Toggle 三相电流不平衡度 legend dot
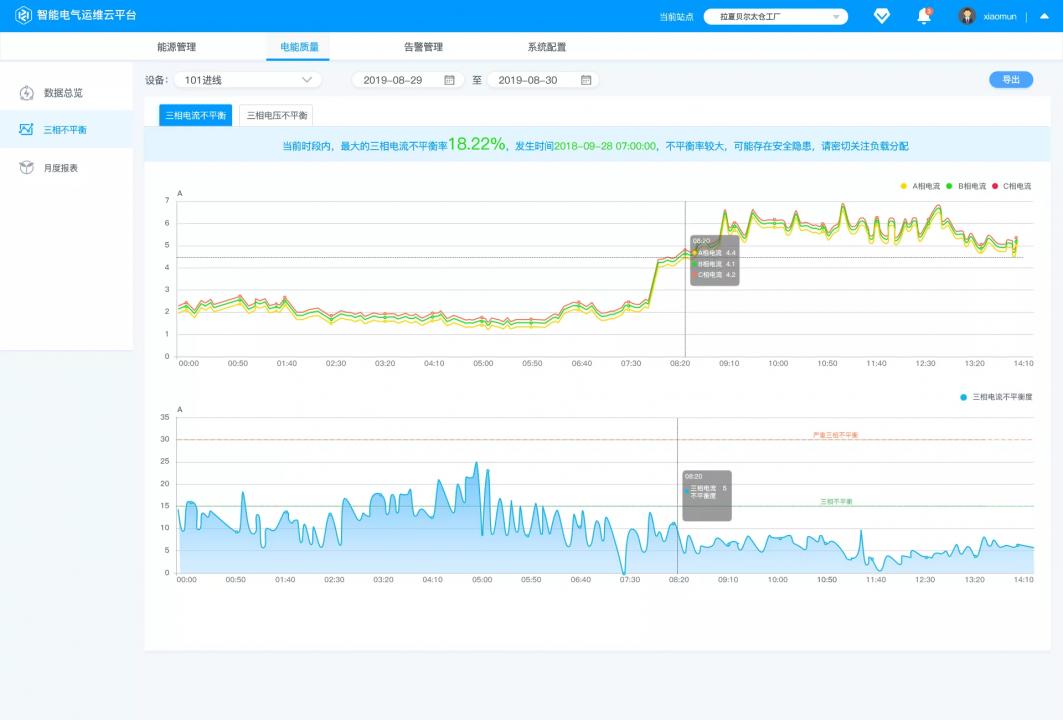The width and height of the screenshot is (1063, 720). (x=964, y=397)
